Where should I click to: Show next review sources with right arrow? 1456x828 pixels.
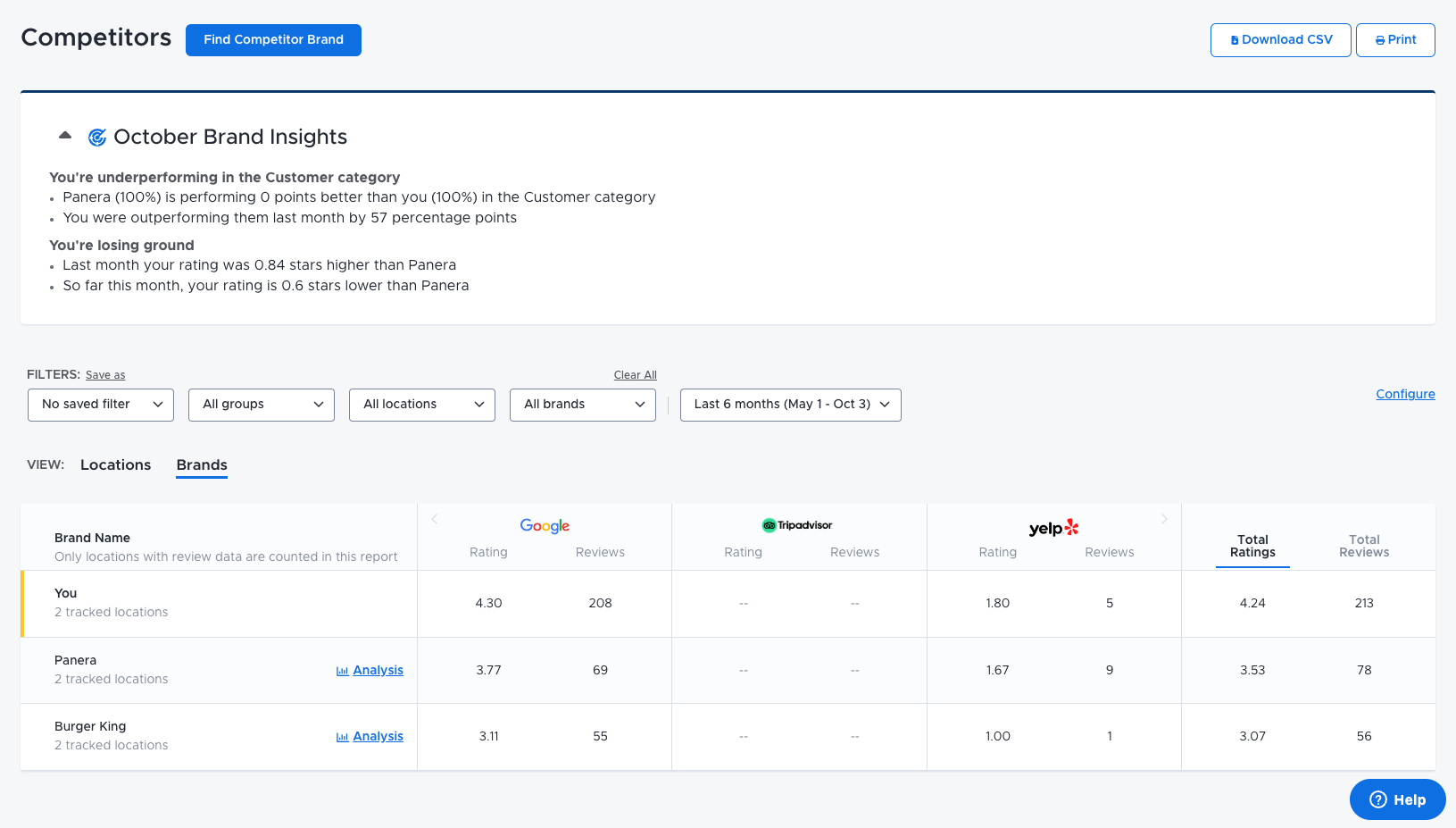pos(1164,519)
